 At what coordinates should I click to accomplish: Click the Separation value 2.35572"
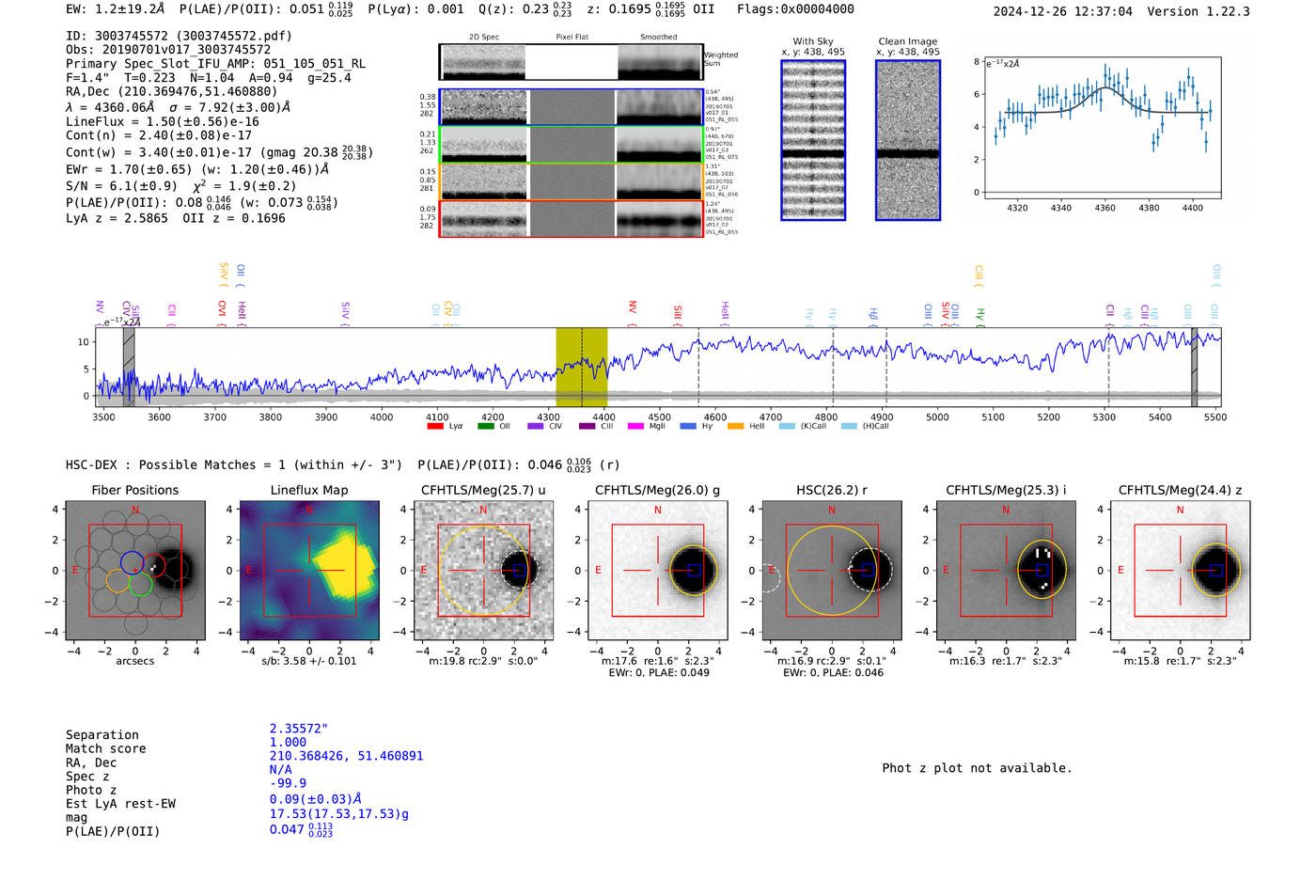(x=299, y=729)
